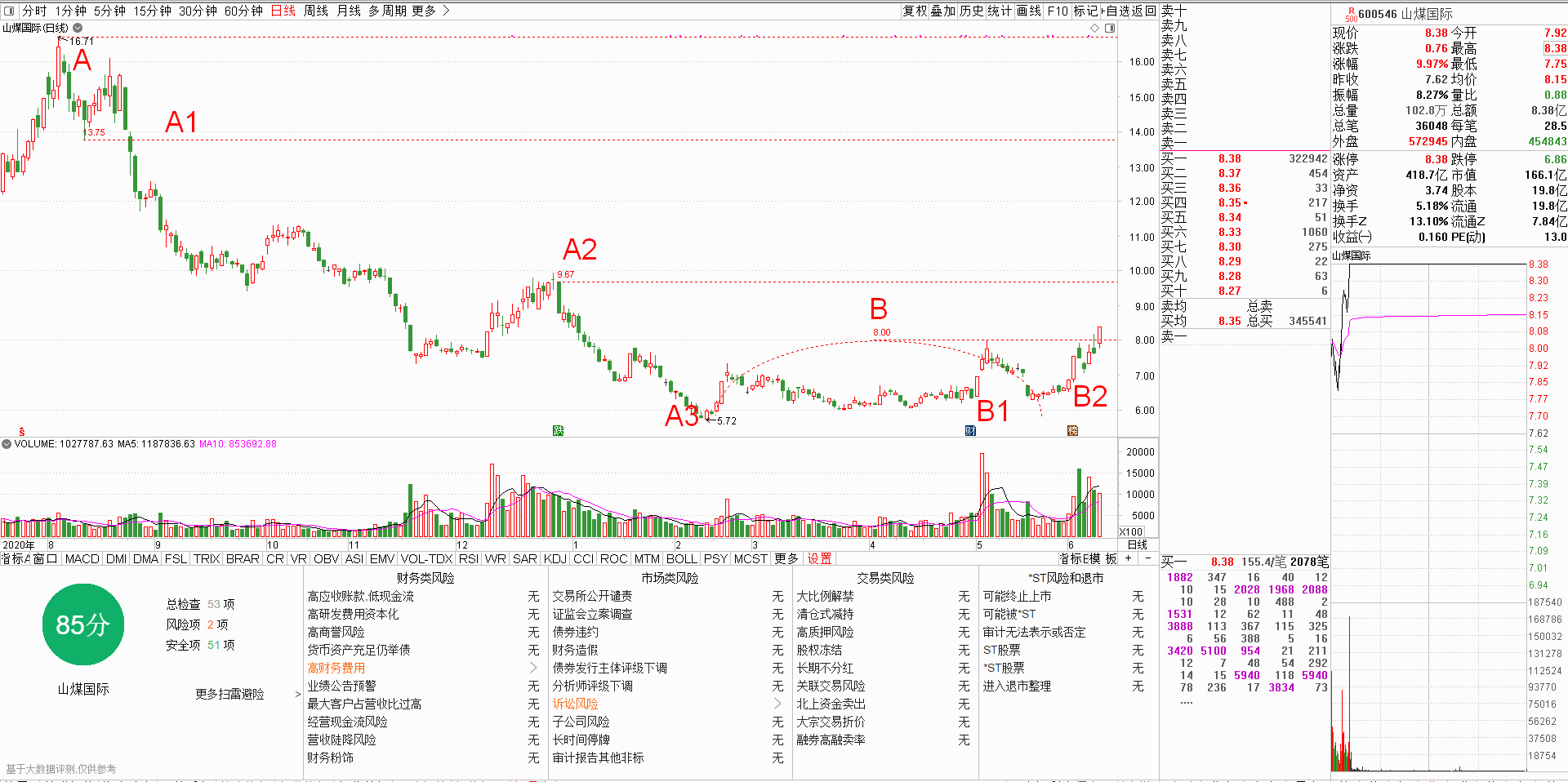Click the diamond marker icon above chart
Screen dimensions: 1568x782
(x=1094, y=29)
